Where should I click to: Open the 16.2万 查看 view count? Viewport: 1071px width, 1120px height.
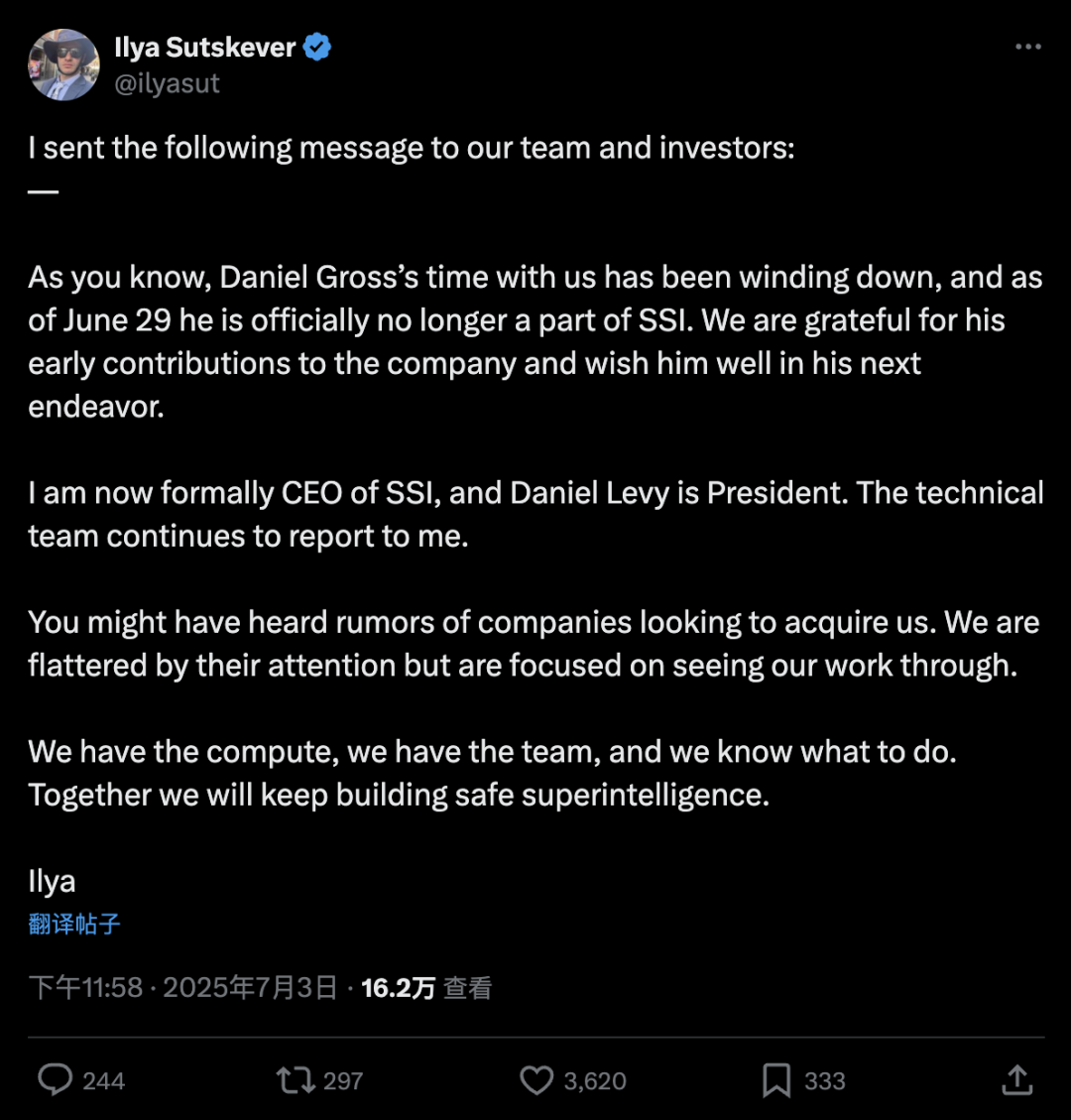pos(426,988)
